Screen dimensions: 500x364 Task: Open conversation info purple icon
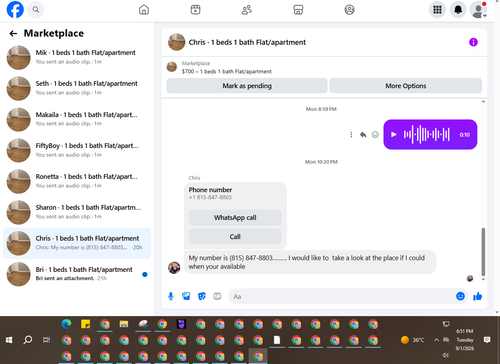(473, 42)
